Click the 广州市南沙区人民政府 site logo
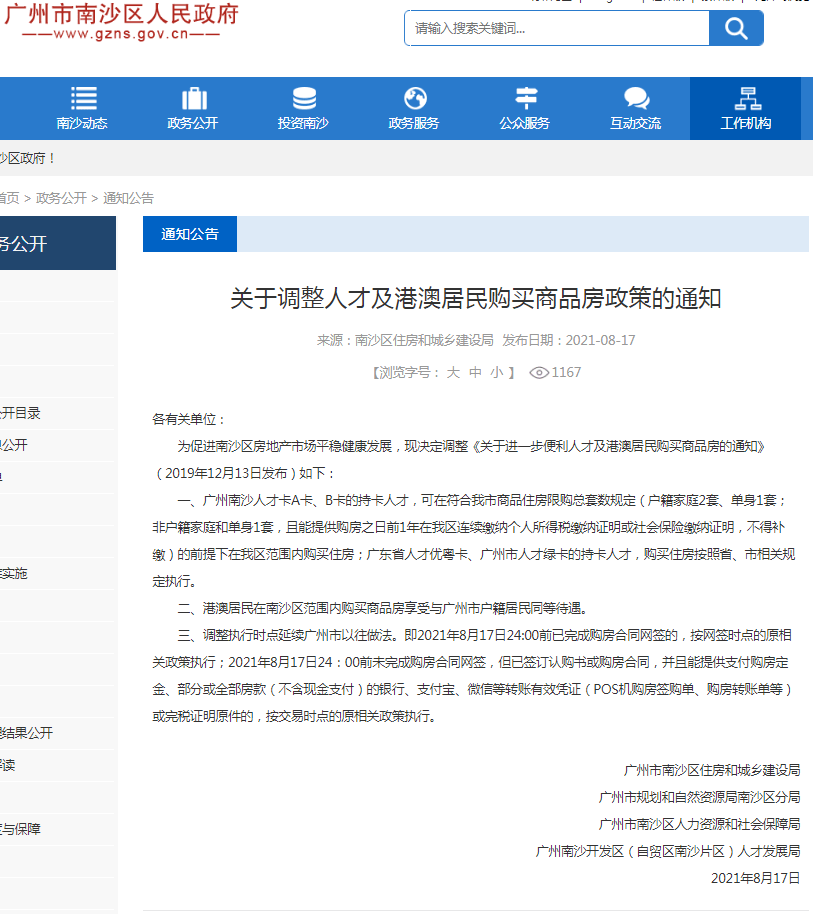 pyautogui.click(x=120, y=22)
